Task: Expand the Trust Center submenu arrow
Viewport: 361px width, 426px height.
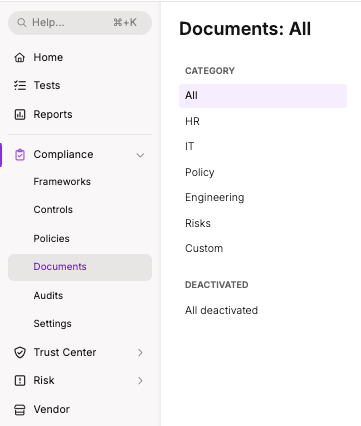Action: 140,352
